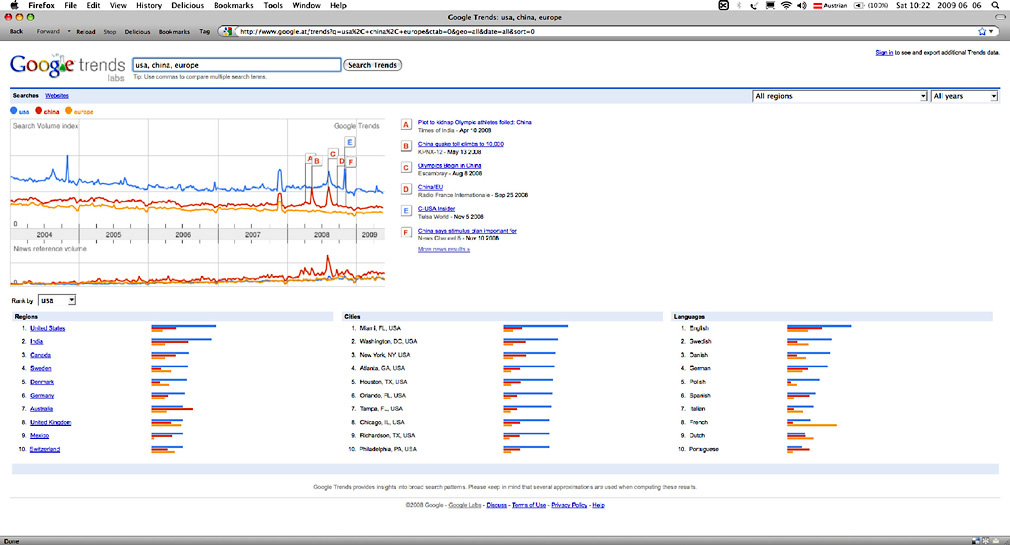1010x545 pixels.
Task: Click the blue usa legend dot
Action: tap(14, 111)
